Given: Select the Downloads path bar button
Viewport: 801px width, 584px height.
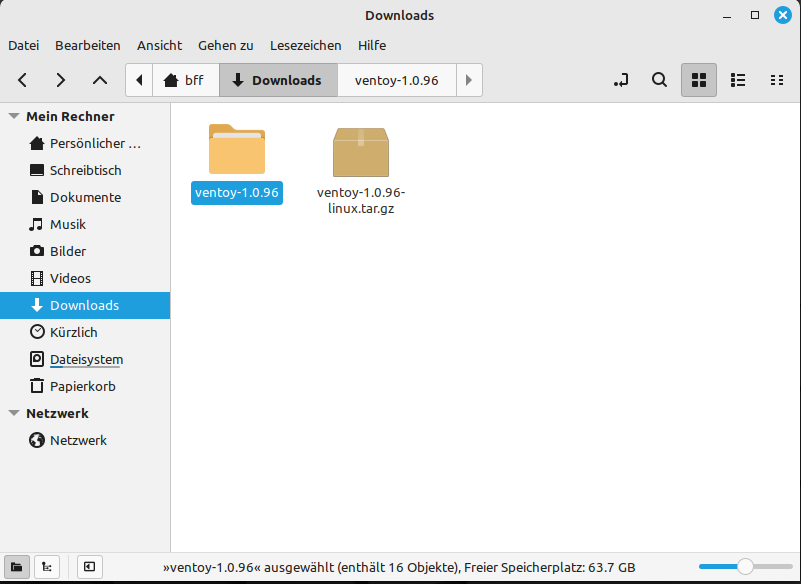Looking at the screenshot, I should (x=278, y=80).
